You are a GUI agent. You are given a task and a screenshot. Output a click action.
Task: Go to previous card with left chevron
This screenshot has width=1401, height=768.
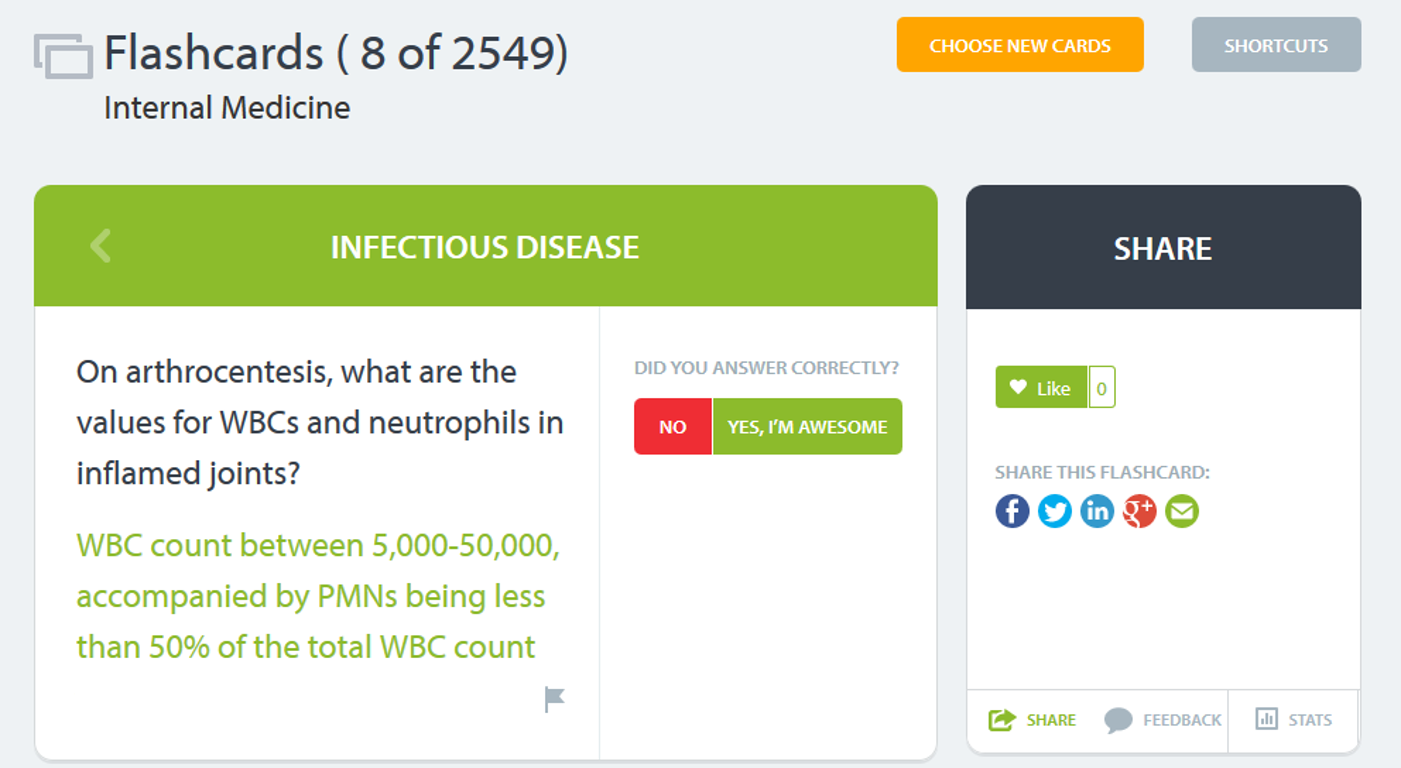(100, 246)
